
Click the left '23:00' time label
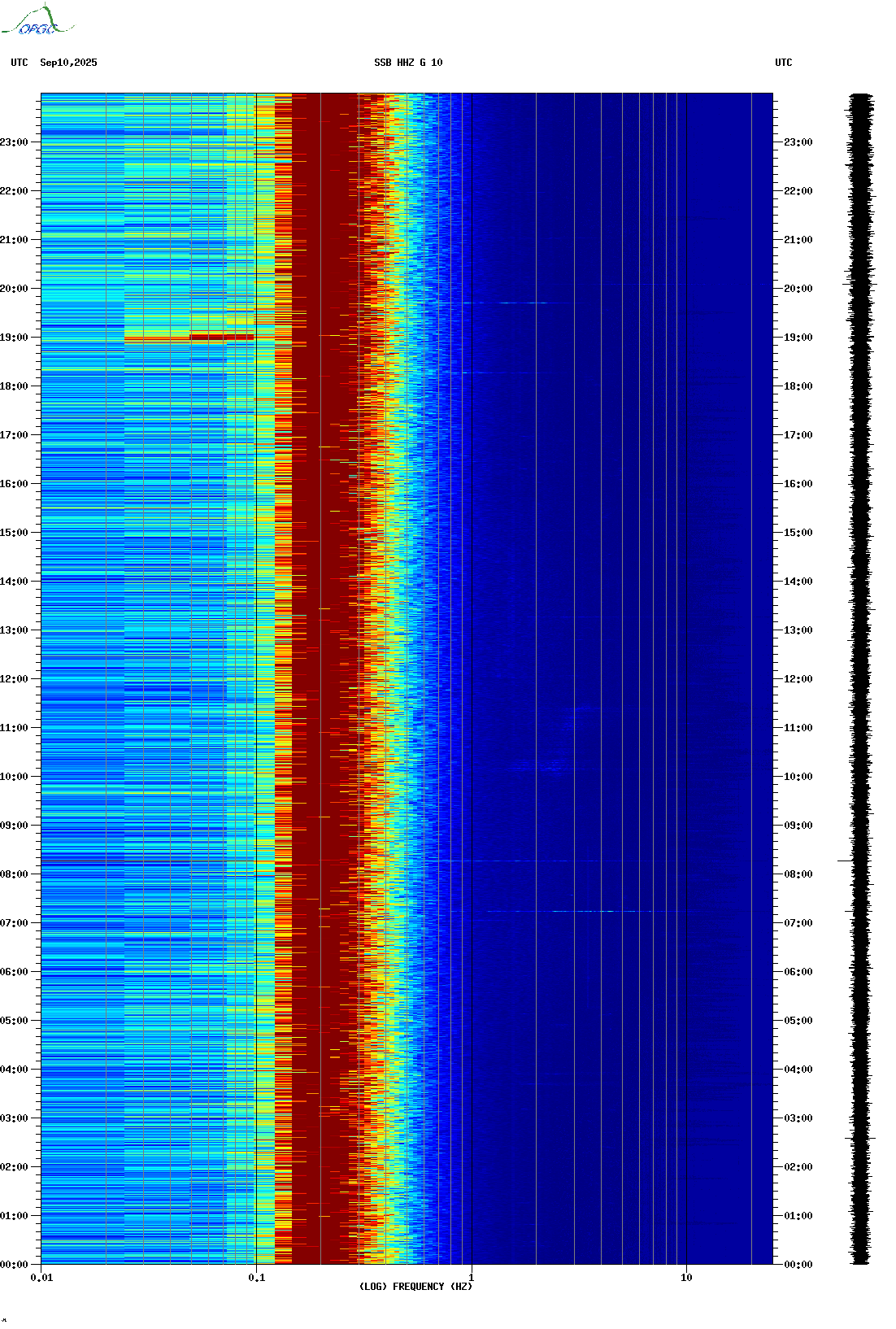point(14,142)
